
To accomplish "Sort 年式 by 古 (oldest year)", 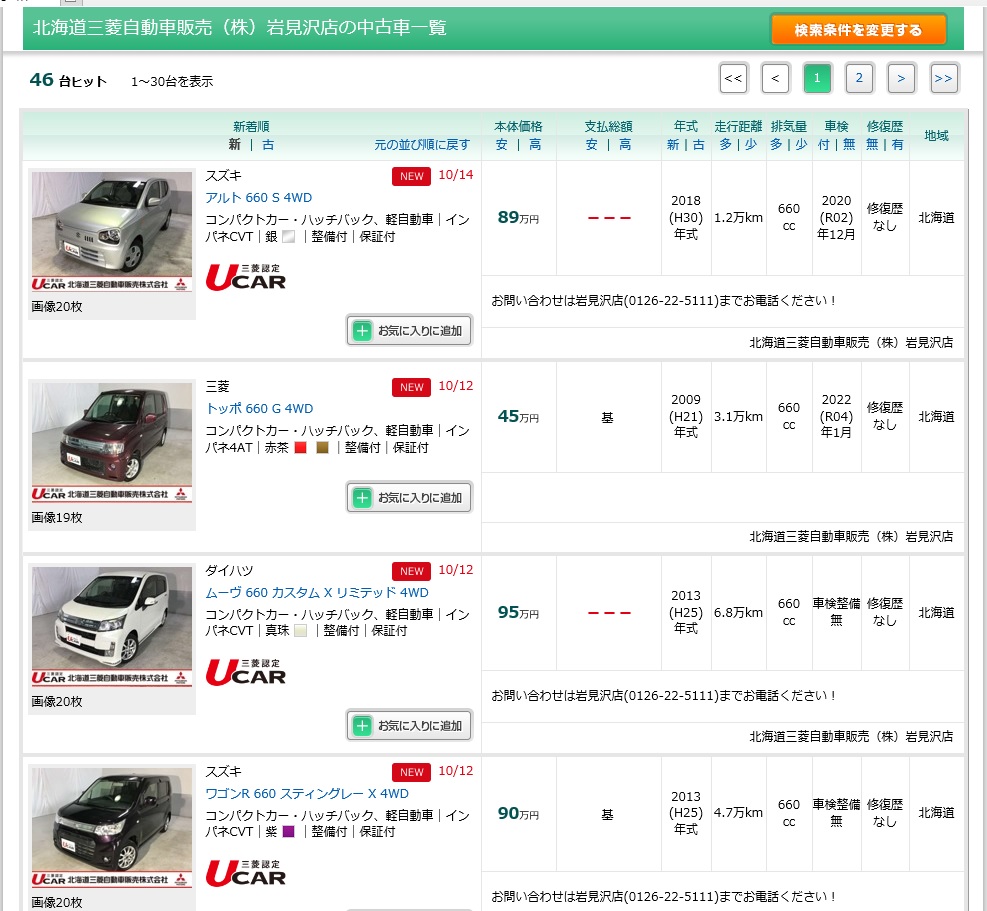I will coord(699,145).
